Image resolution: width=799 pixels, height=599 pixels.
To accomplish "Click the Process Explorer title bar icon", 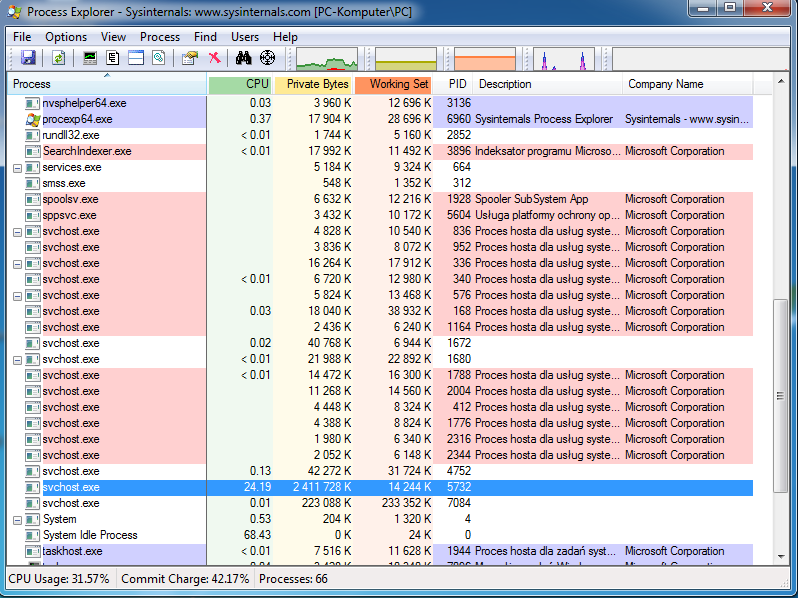I will click(x=14, y=11).
